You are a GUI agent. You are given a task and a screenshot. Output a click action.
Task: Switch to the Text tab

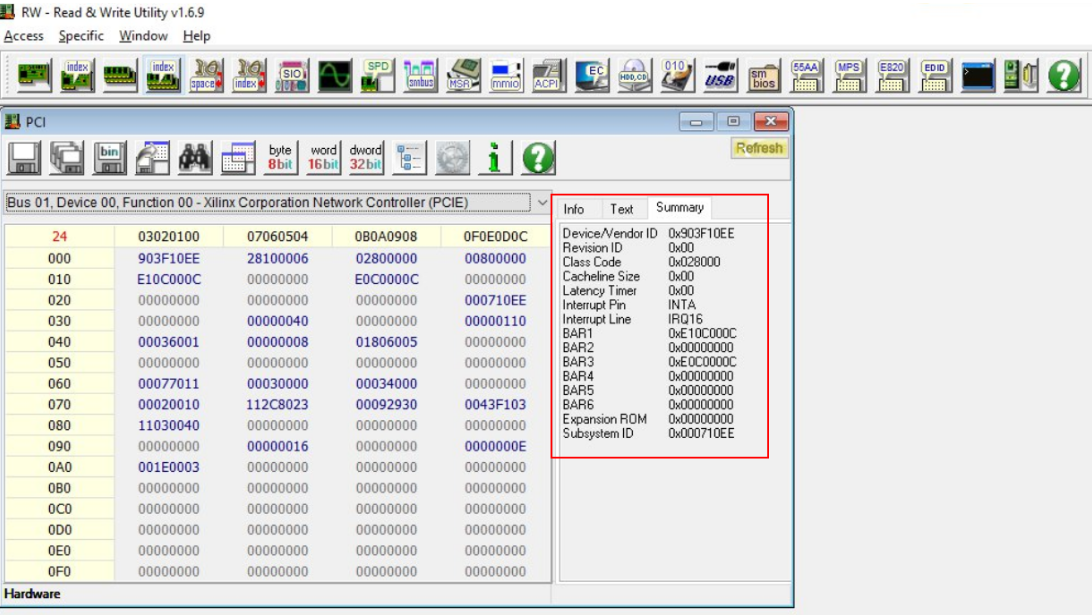(x=621, y=209)
